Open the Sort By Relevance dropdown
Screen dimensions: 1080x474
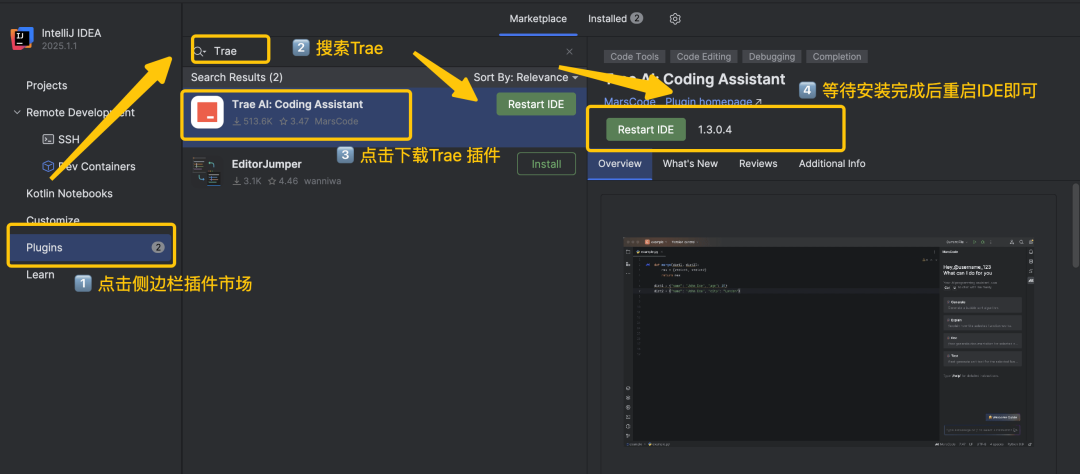click(526, 77)
